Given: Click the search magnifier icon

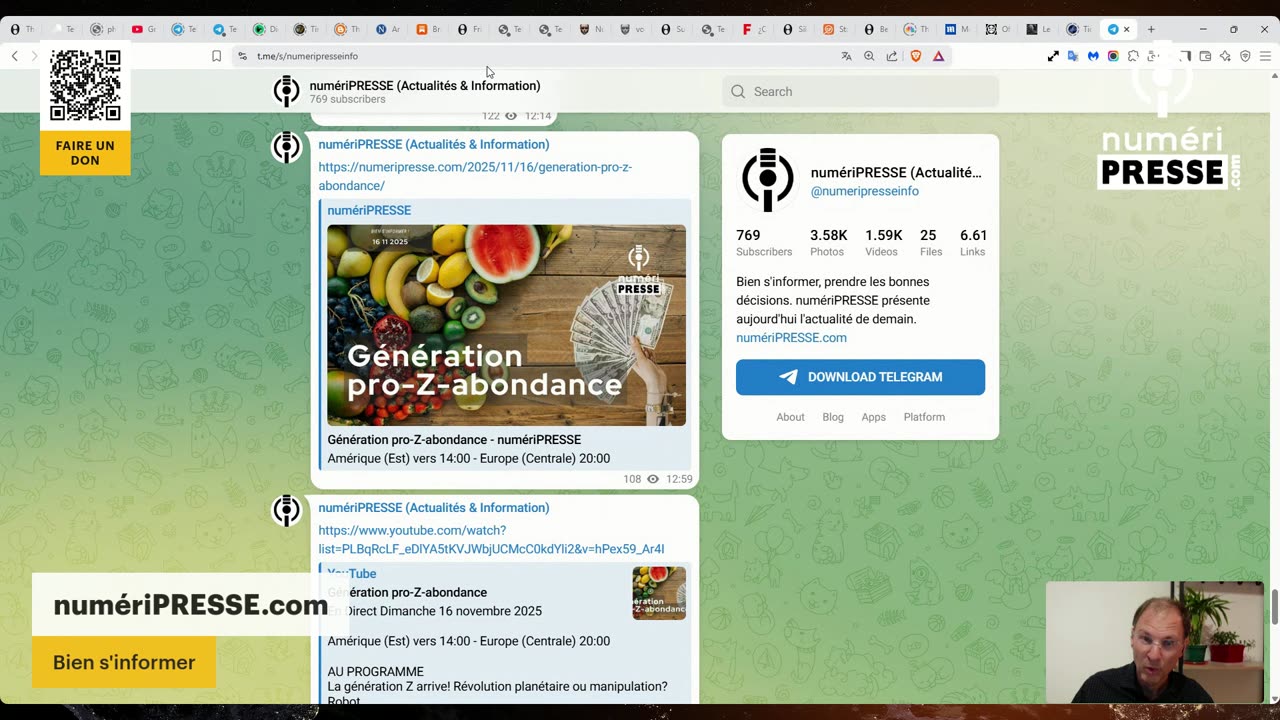Looking at the screenshot, I should point(738,92).
